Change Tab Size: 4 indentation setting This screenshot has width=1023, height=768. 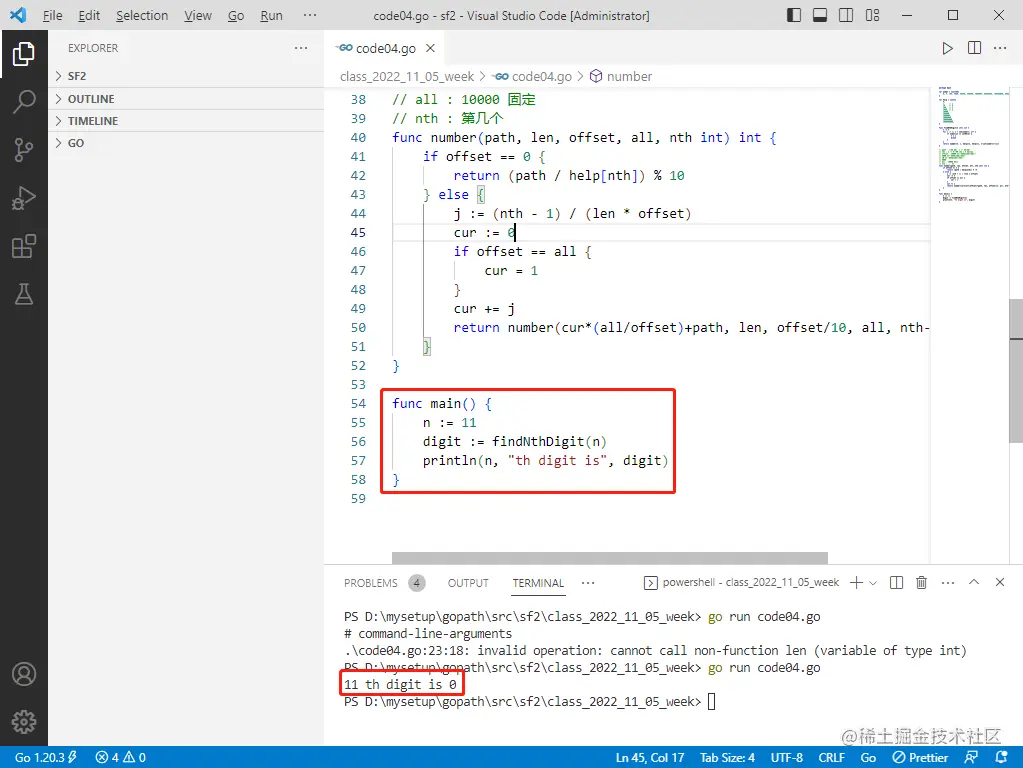point(727,758)
